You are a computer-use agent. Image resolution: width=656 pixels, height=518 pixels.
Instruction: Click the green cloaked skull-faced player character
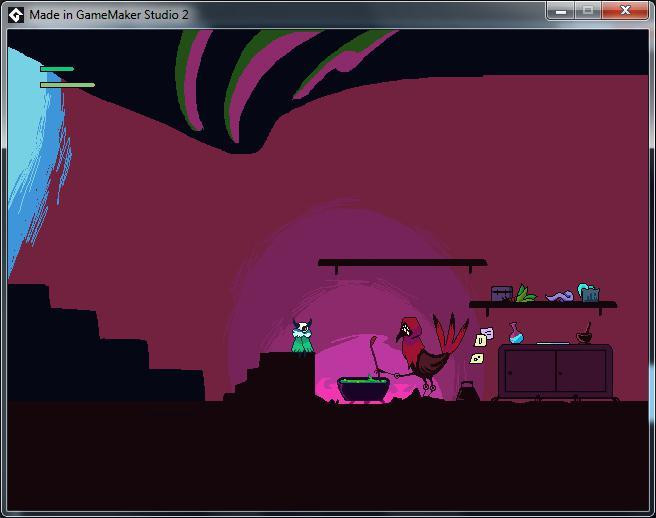[x=302, y=336]
